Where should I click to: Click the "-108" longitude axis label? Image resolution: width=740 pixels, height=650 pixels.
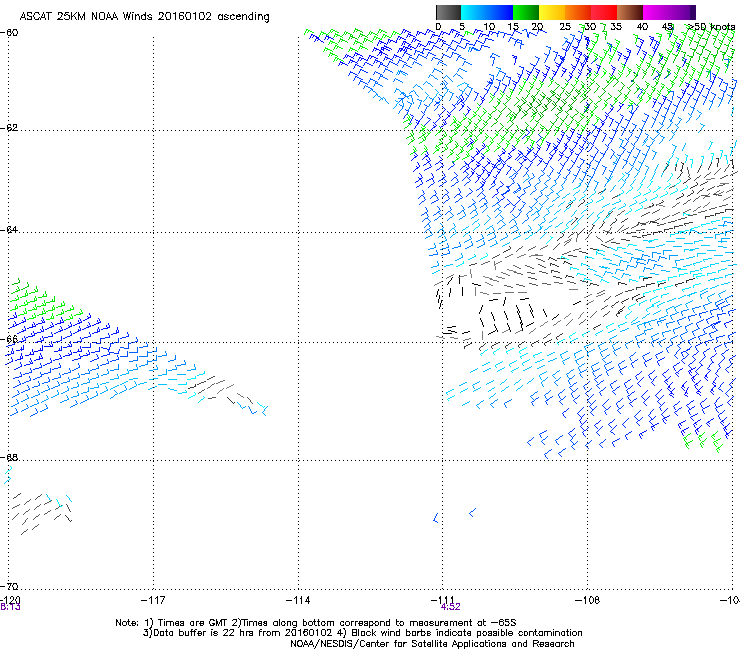(x=588, y=600)
